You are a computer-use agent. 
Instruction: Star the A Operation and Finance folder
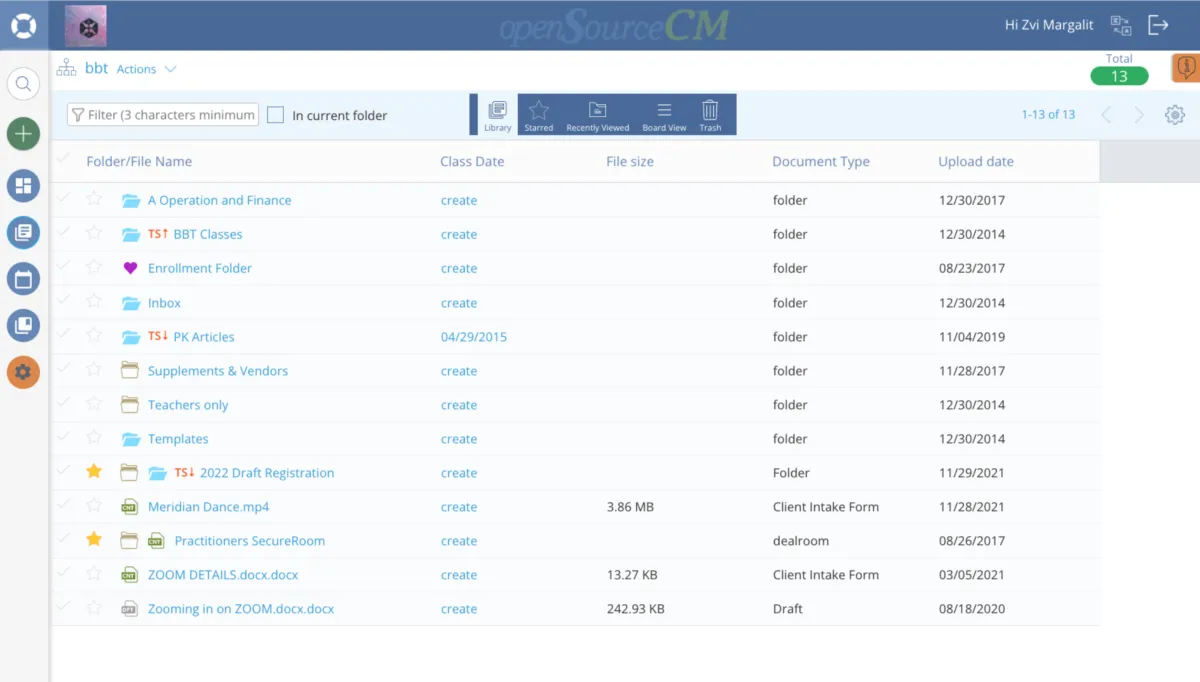coord(94,199)
